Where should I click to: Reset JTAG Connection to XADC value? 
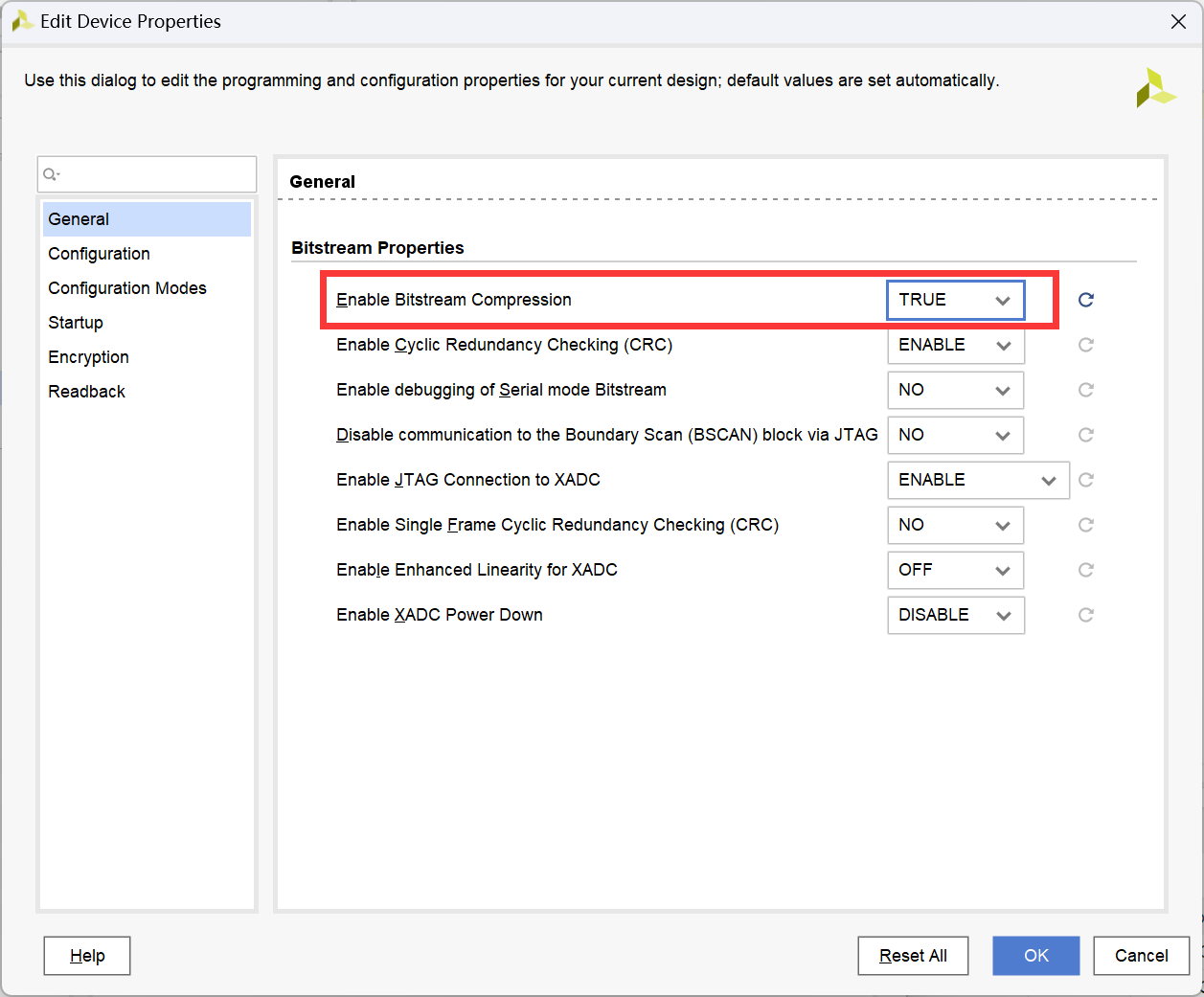1085,480
